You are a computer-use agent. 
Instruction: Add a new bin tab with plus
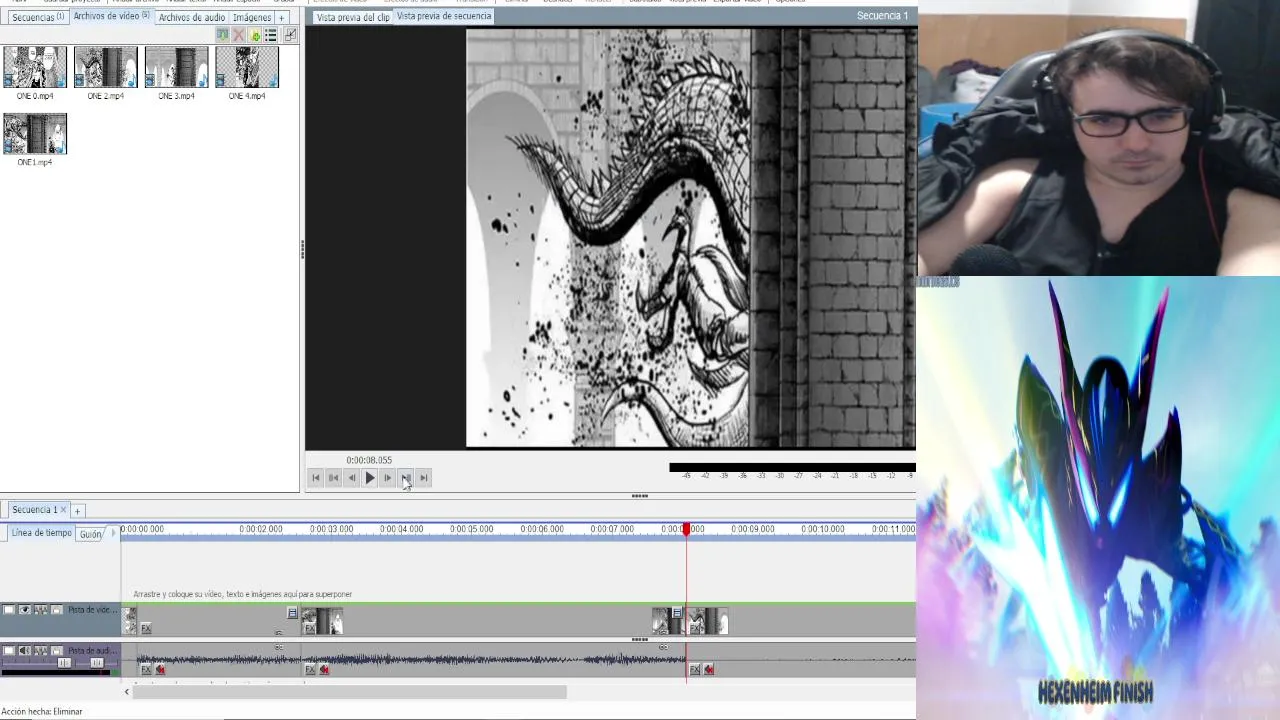tap(282, 18)
